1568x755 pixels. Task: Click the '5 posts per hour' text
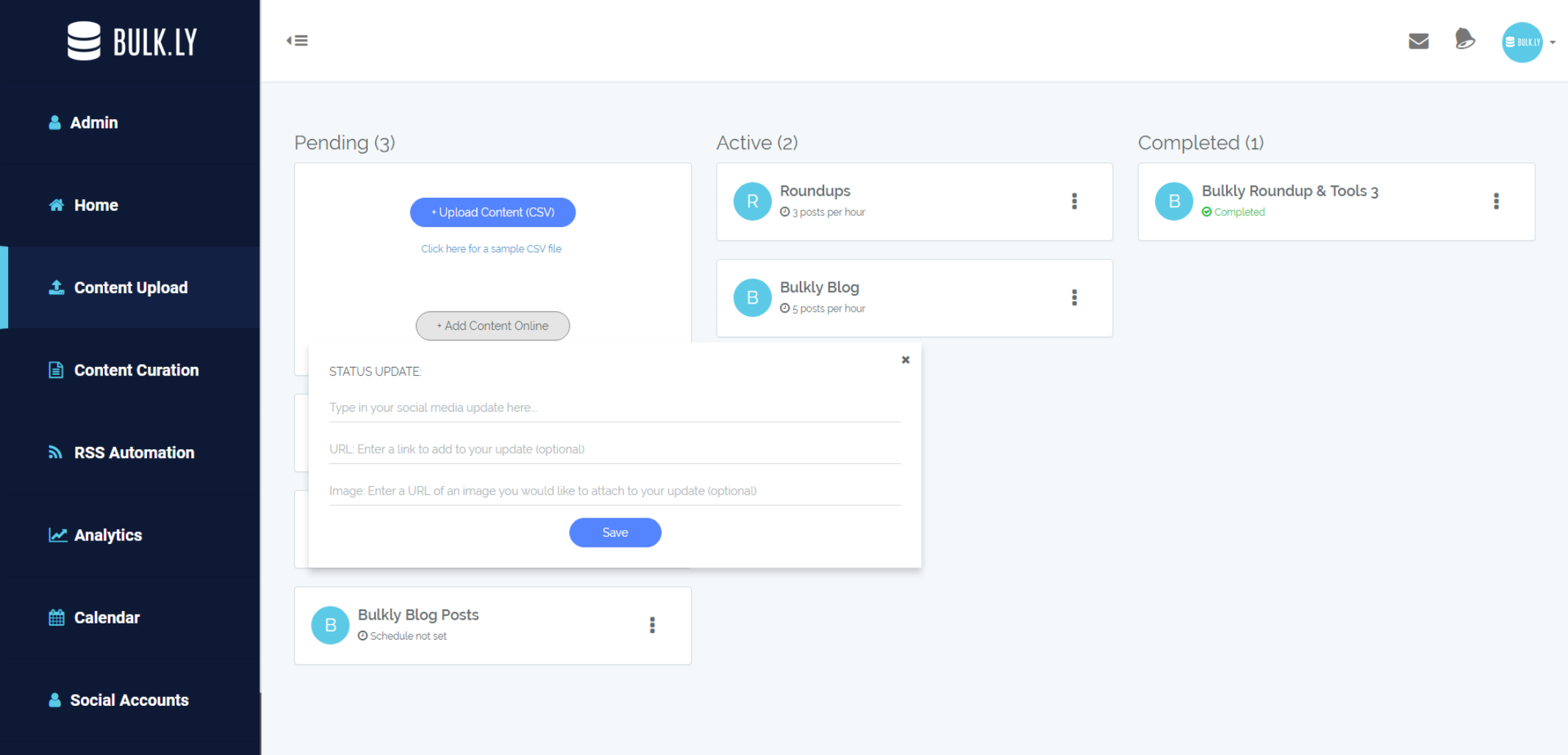point(828,308)
